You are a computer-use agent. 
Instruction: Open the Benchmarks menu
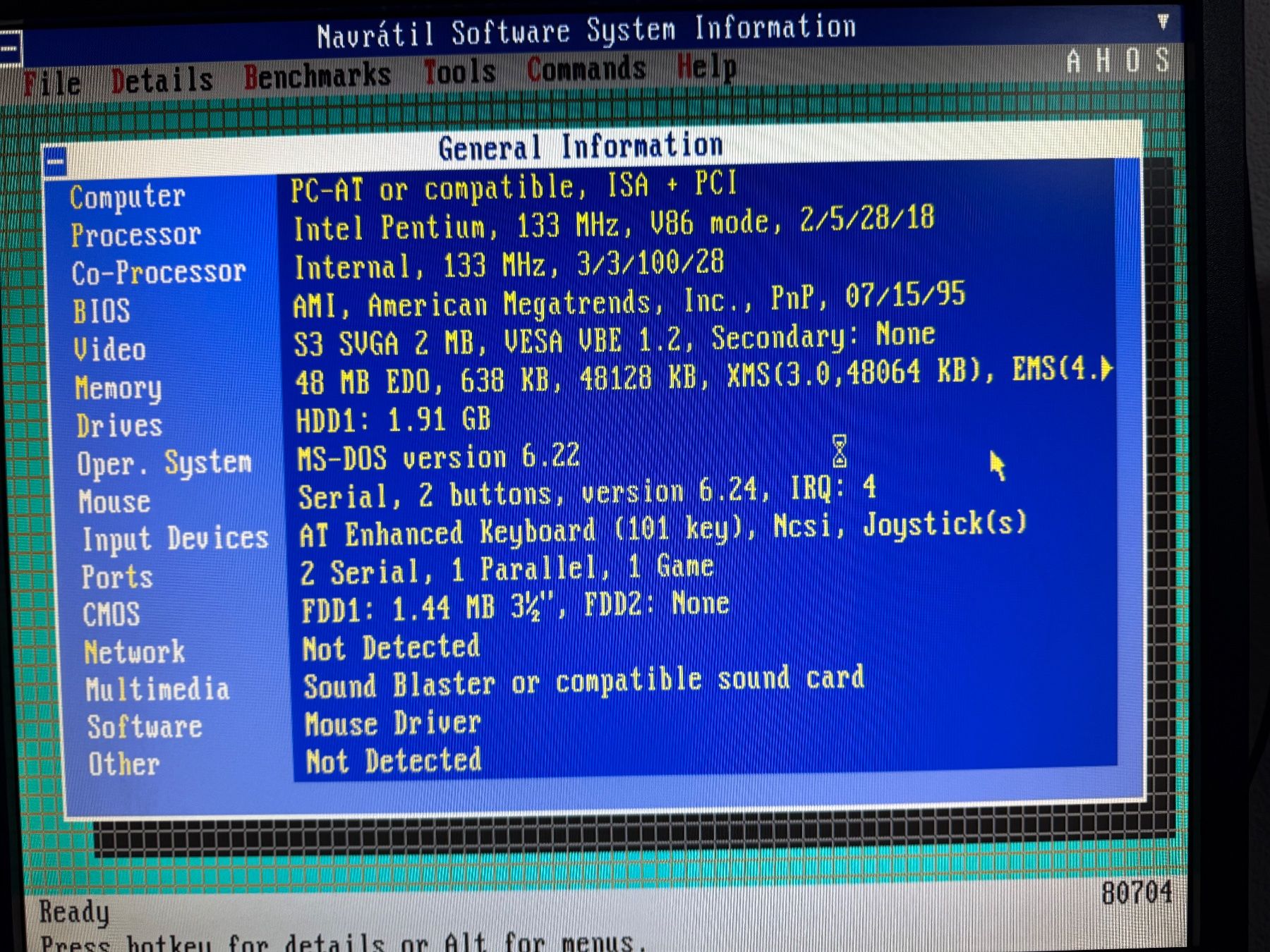click(317, 75)
